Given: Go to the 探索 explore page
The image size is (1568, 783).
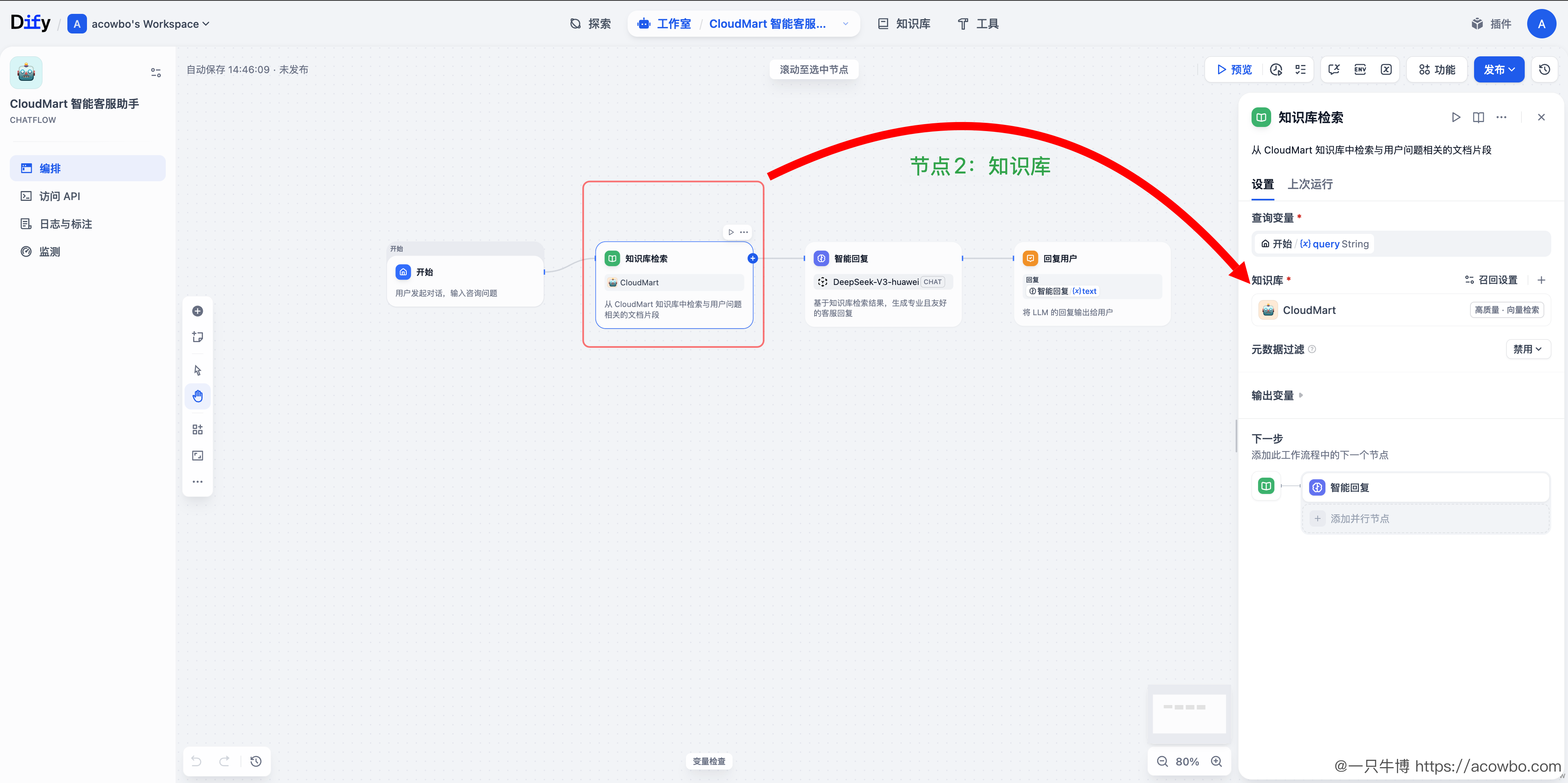Looking at the screenshot, I should [x=590, y=24].
